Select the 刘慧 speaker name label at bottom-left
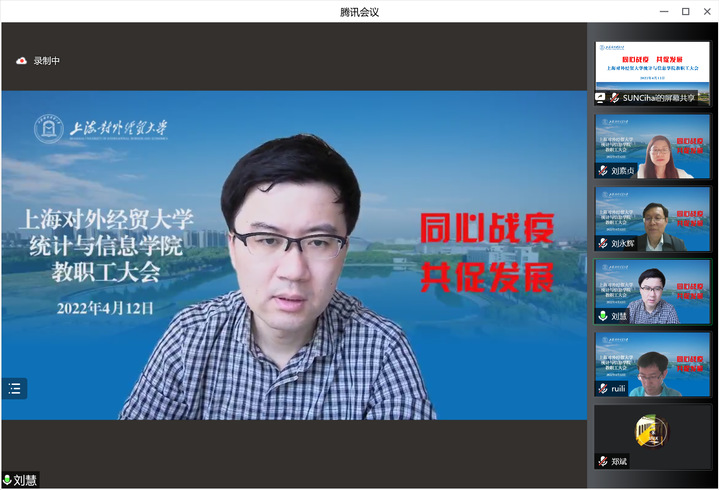The image size is (719, 490). [x=26, y=481]
